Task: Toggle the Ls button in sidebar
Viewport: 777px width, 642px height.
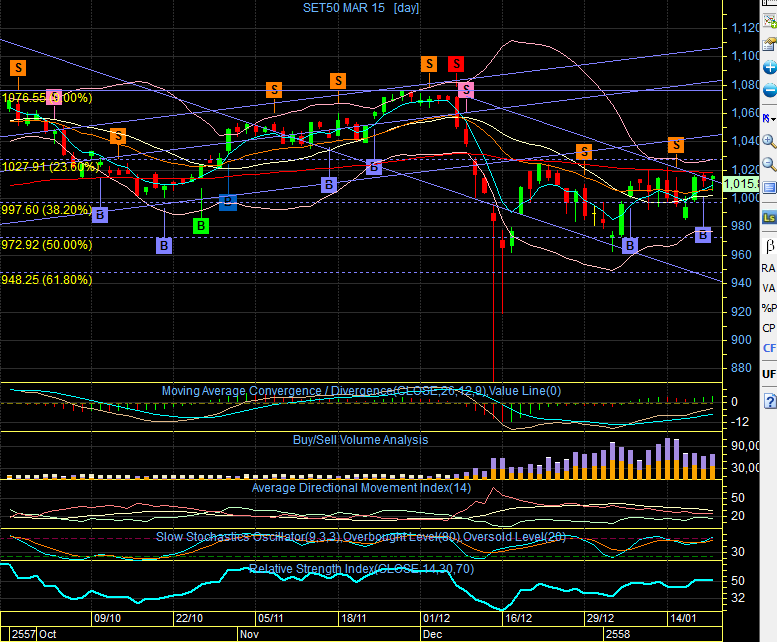Action: [769, 217]
